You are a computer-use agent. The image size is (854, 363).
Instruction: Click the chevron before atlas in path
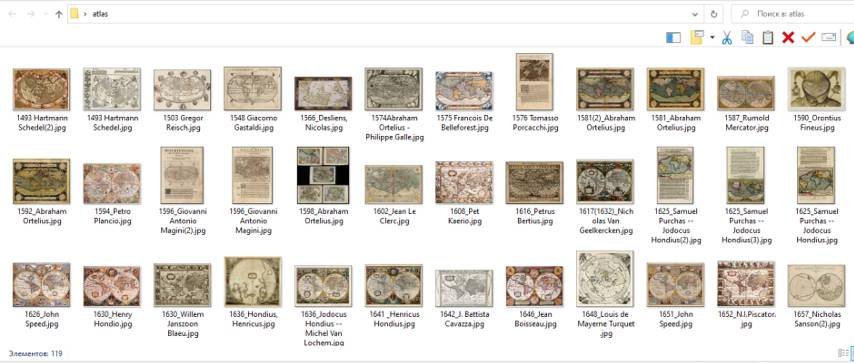pyautogui.click(x=86, y=14)
